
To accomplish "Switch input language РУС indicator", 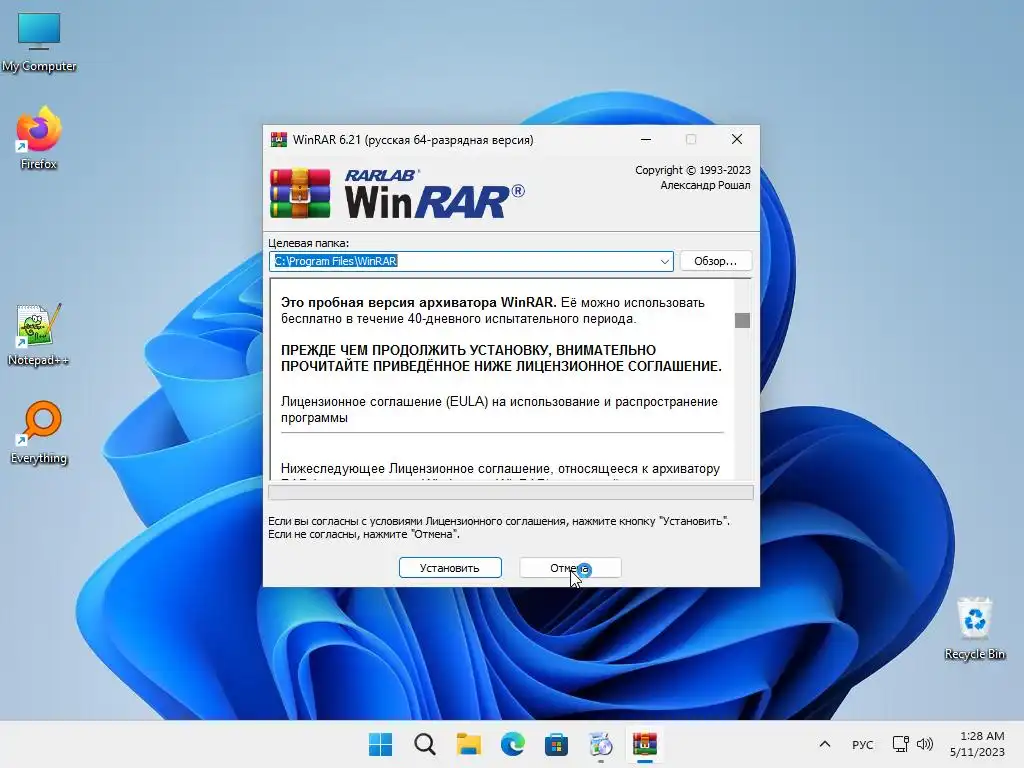I will pos(863,744).
